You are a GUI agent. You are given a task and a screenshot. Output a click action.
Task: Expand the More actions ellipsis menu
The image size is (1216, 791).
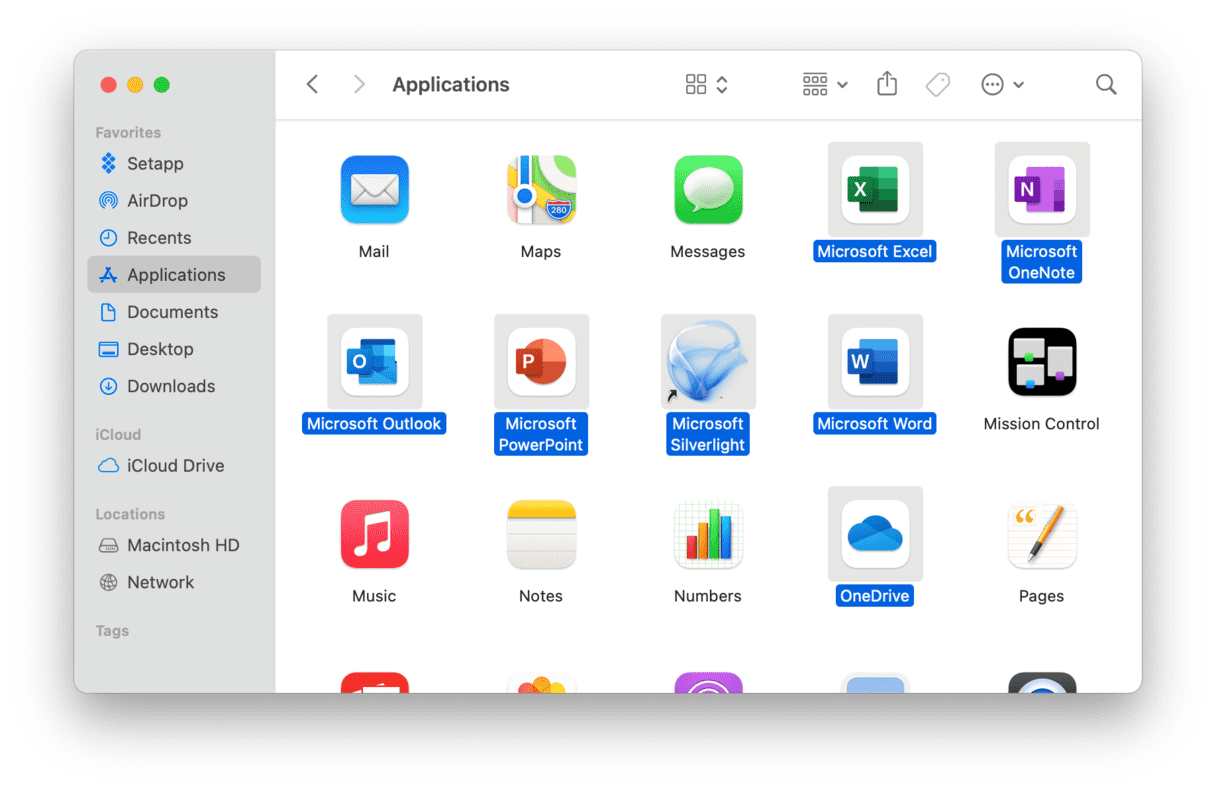click(1002, 85)
